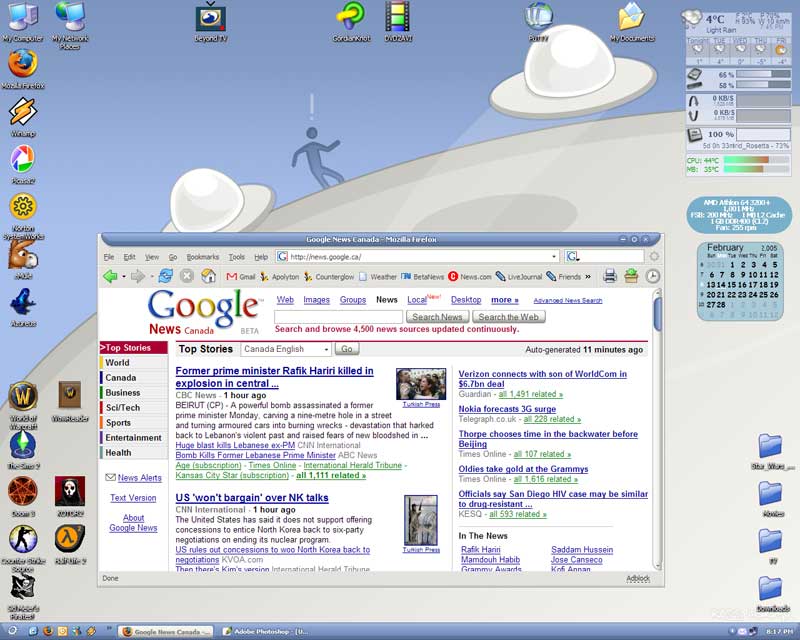Image resolution: width=800 pixels, height=640 pixels.
Task: Launch Winamp from the desktop
Action: click(x=22, y=116)
